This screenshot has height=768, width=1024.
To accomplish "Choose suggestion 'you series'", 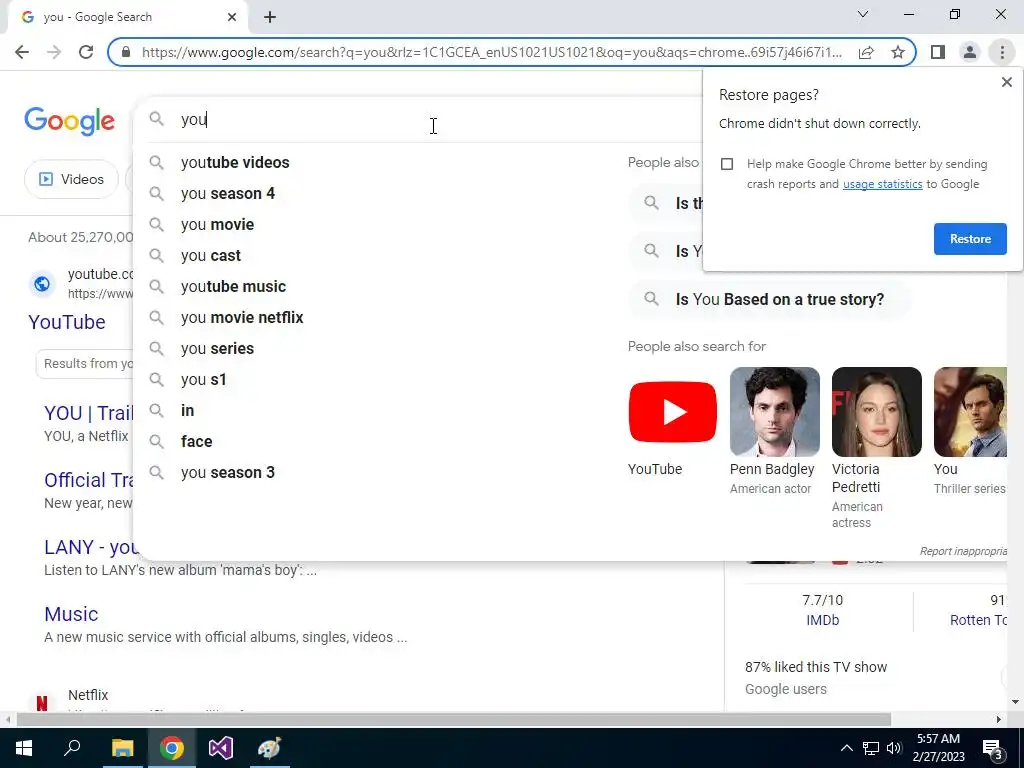I will pyautogui.click(x=217, y=349).
